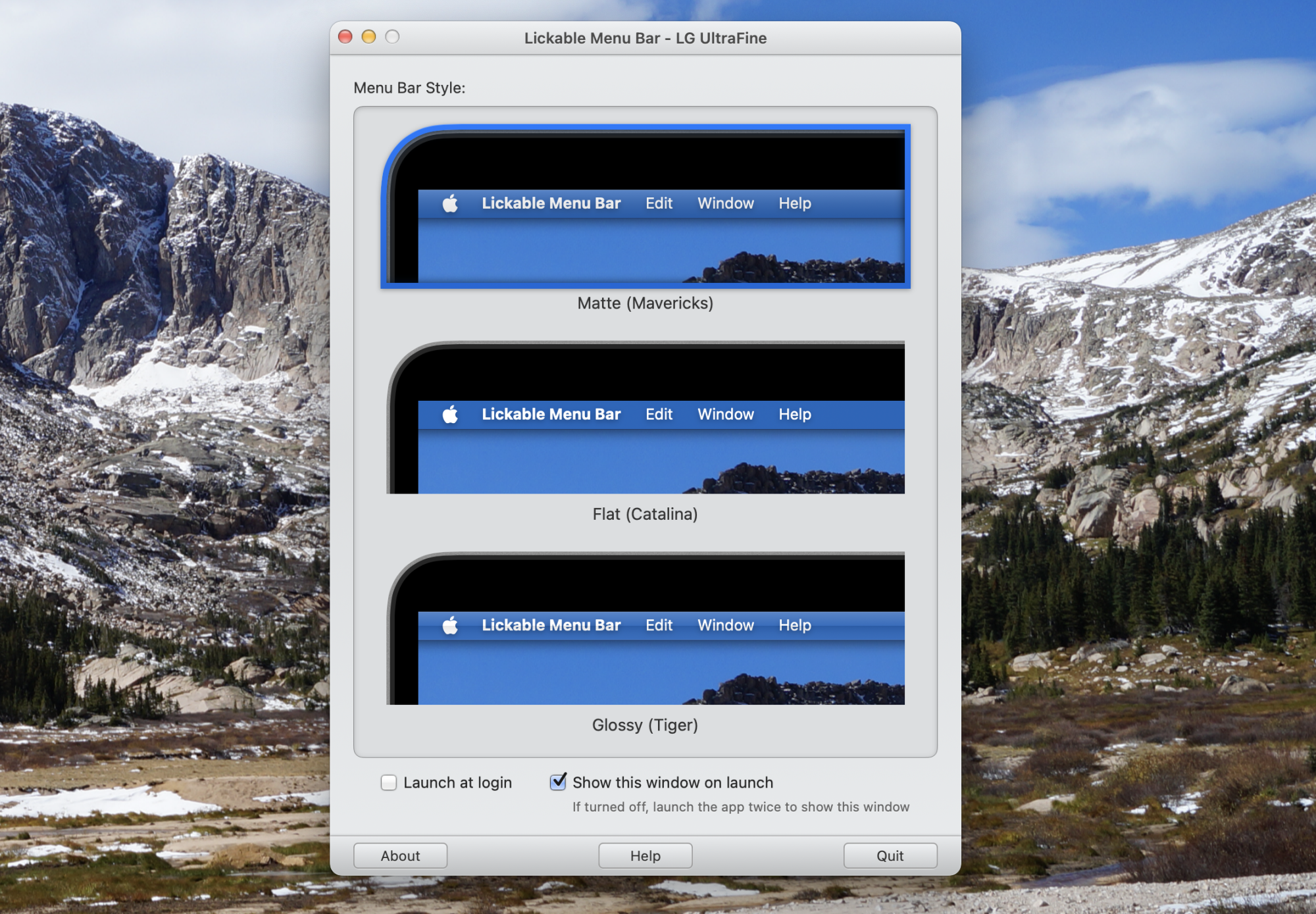1316x914 pixels.
Task: Click the Apple menu icon in Flat preview
Action: pyautogui.click(x=450, y=414)
